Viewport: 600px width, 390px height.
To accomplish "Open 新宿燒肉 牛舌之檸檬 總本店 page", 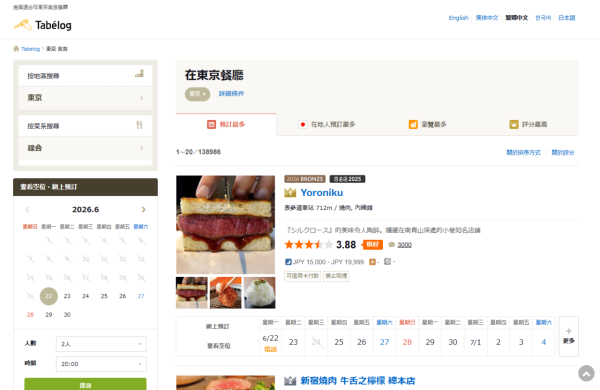I will click(x=357, y=381).
